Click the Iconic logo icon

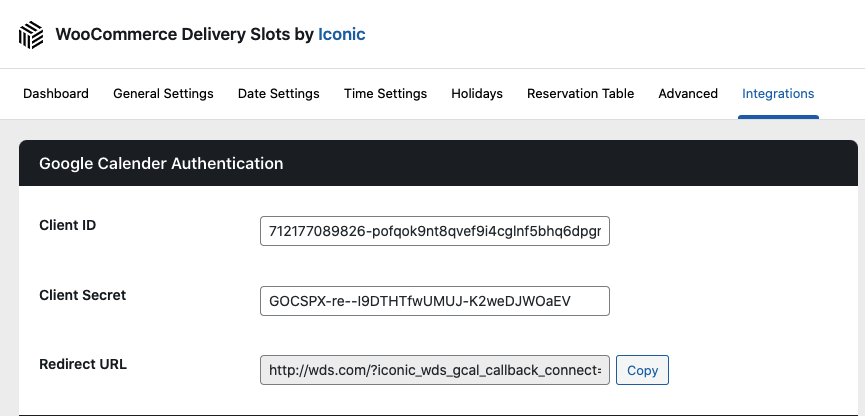coord(32,35)
